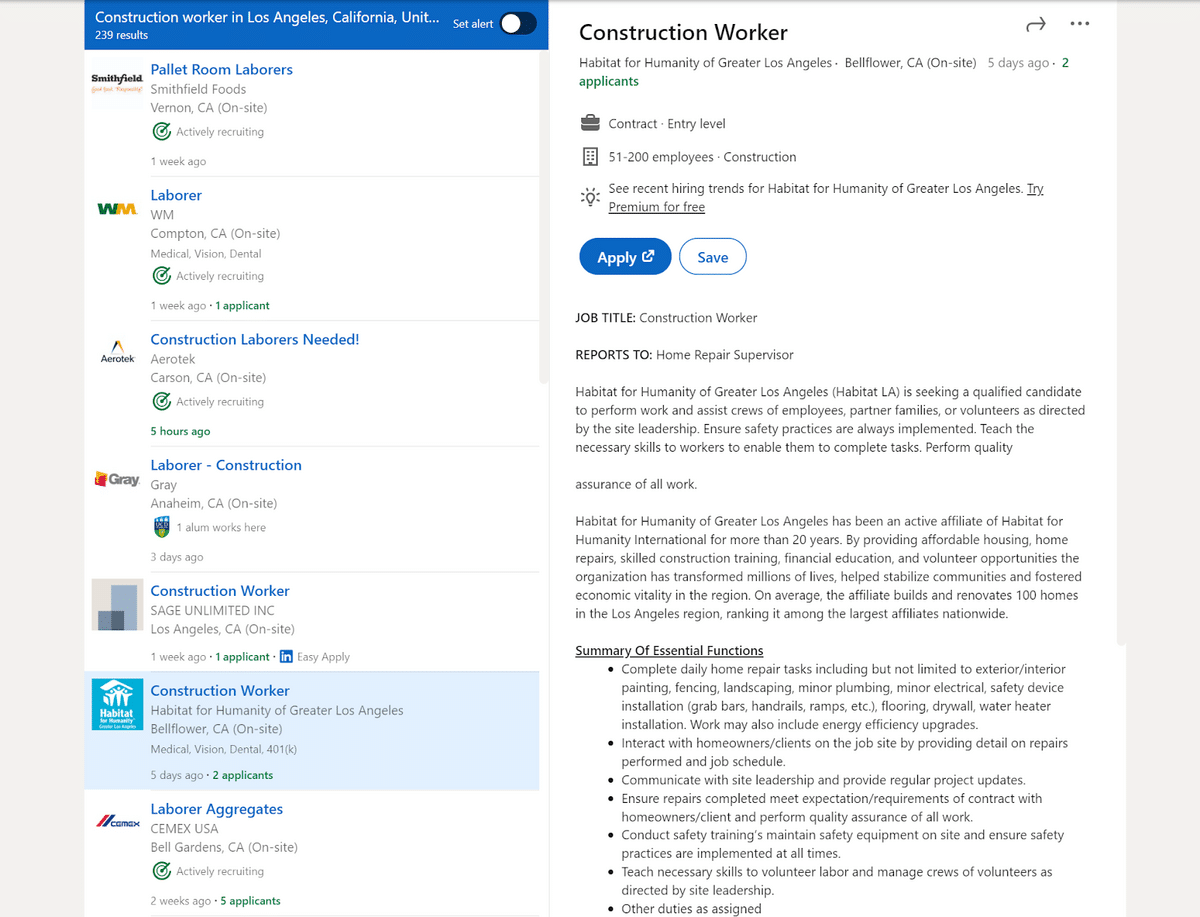Save this Construction Worker job

pyautogui.click(x=712, y=257)
